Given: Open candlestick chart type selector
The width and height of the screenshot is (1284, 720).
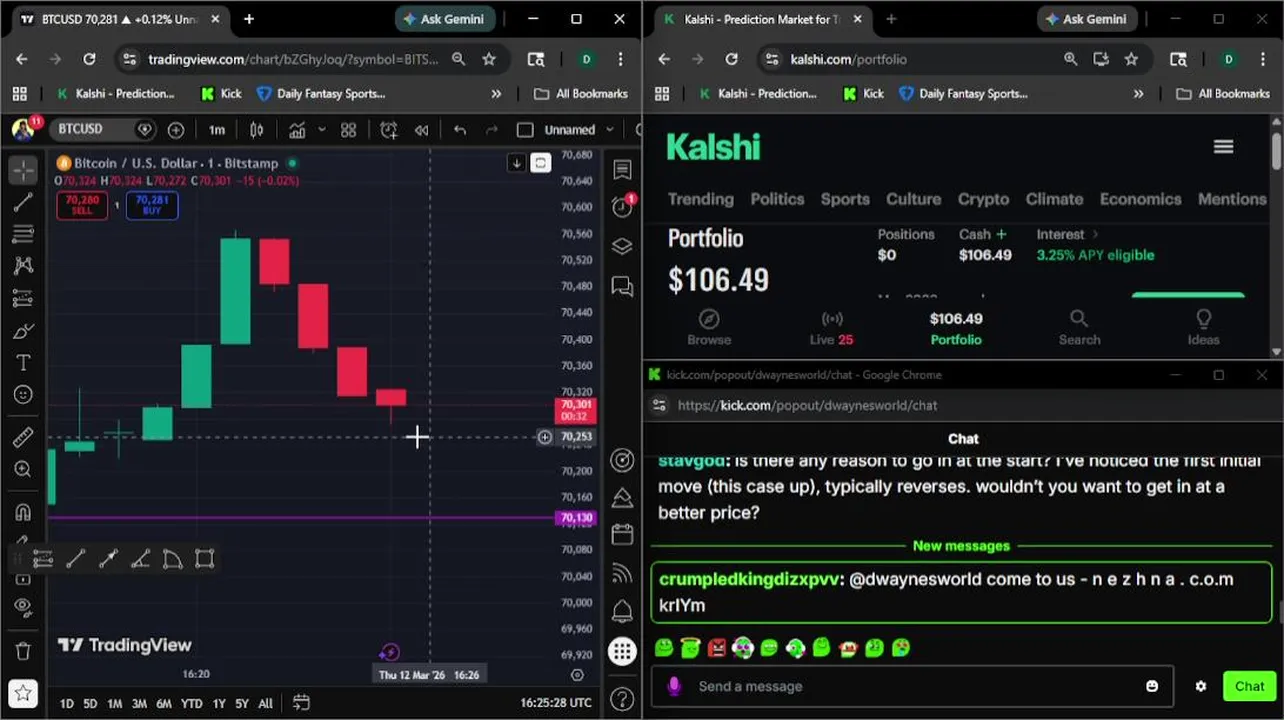Looking at the screenshot, I should click(257, 130).
